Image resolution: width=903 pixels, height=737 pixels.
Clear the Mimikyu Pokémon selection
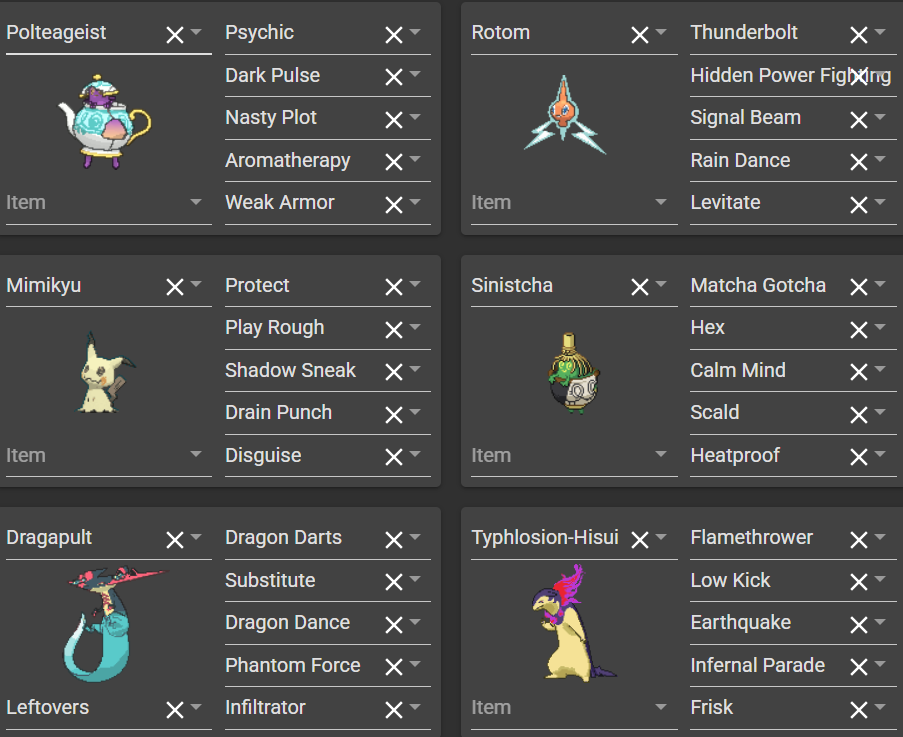coord(175,287)
